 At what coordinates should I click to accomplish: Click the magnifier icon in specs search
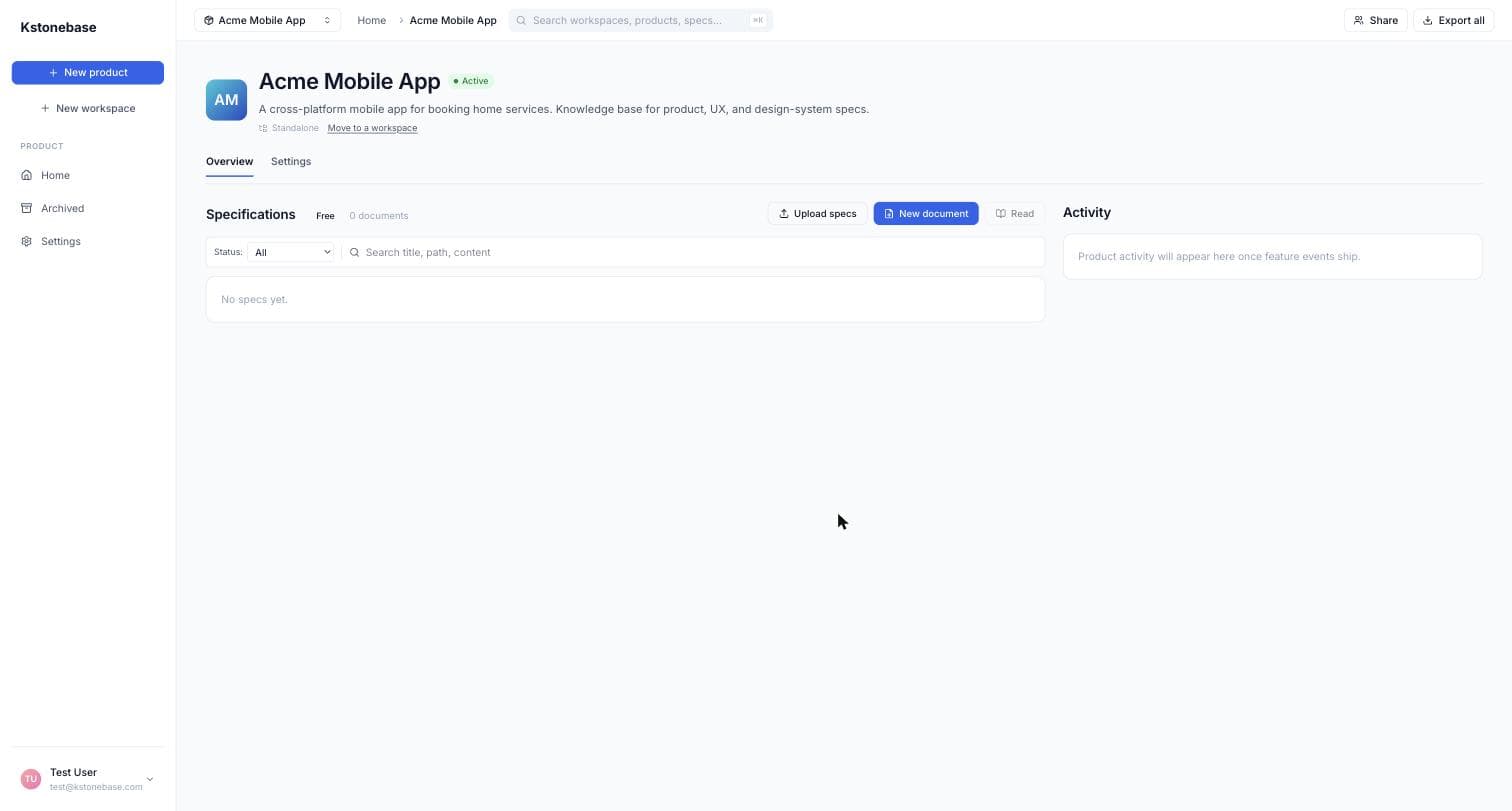(354, 252)
